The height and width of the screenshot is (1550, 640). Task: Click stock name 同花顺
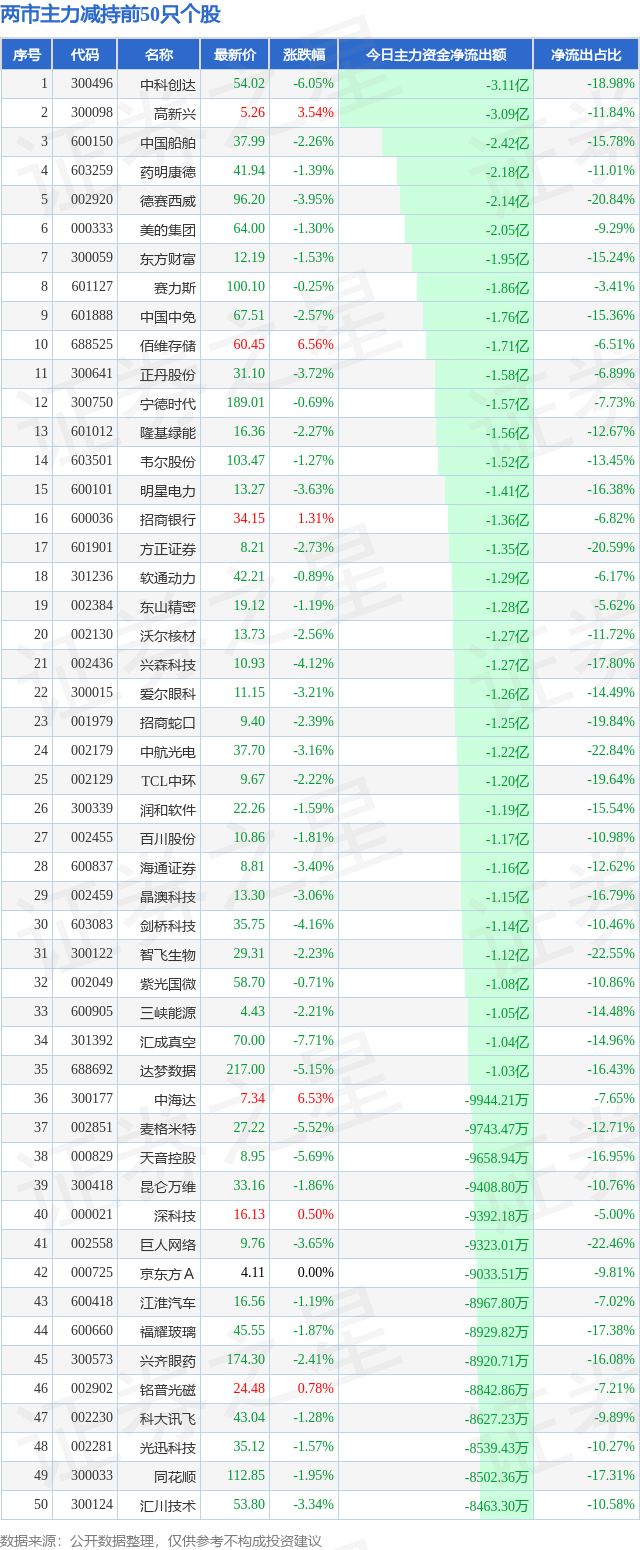[175, 1476]
